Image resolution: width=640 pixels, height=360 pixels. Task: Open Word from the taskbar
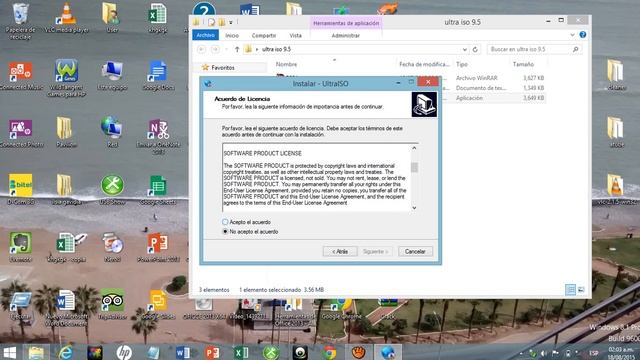(x=182, y=352)
